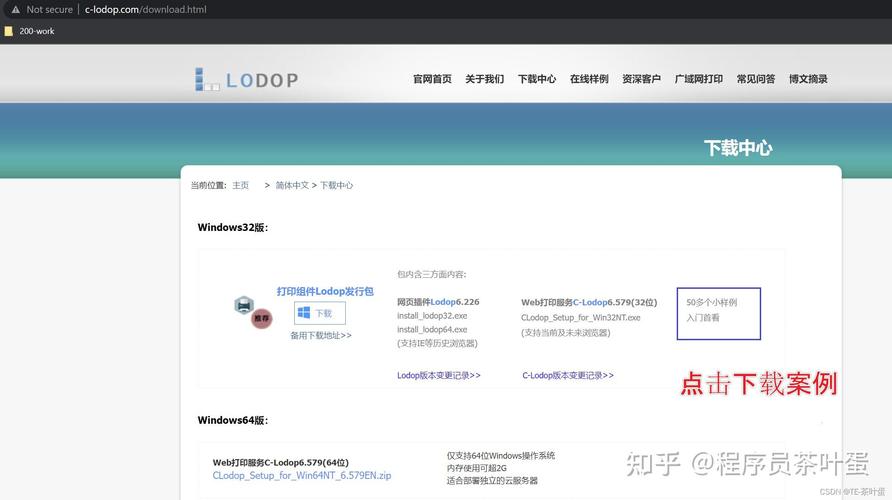Click the 主页 breadcrumb link
Viewport: 892px width, 500px height.
(x=240, y=185)
